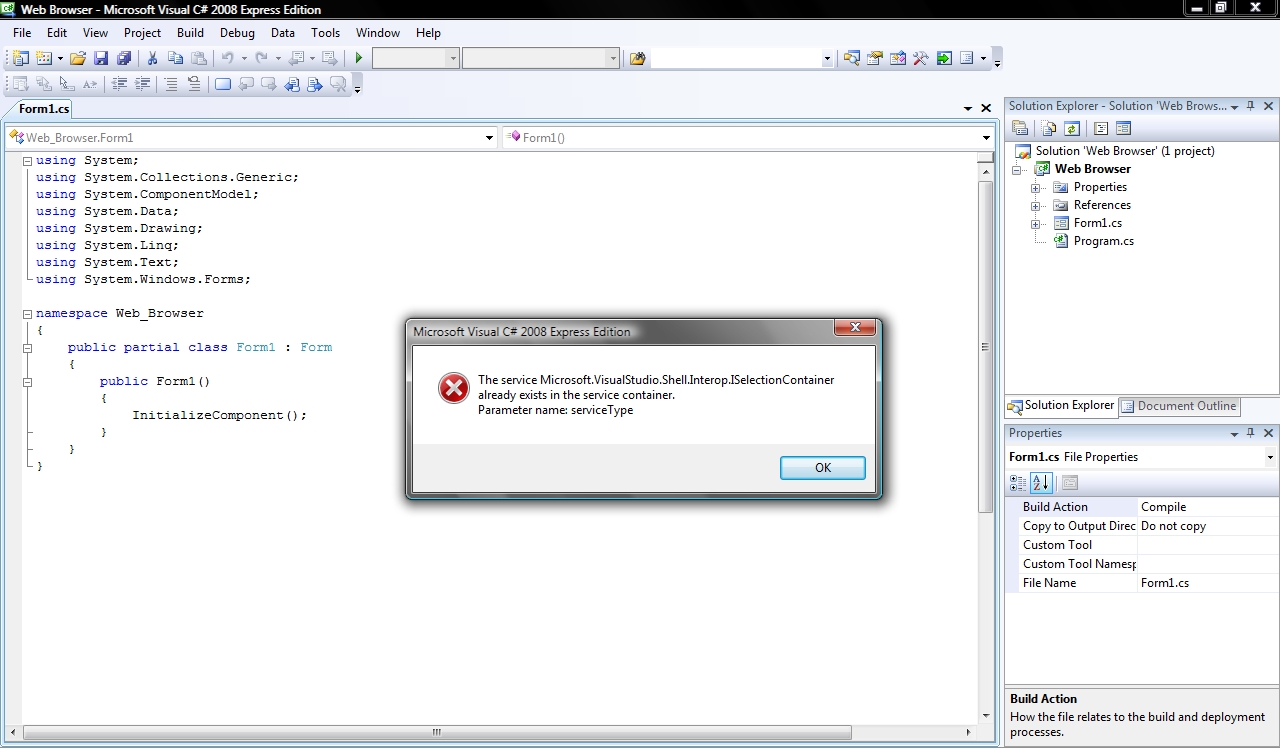Open the Build menu

190,33
